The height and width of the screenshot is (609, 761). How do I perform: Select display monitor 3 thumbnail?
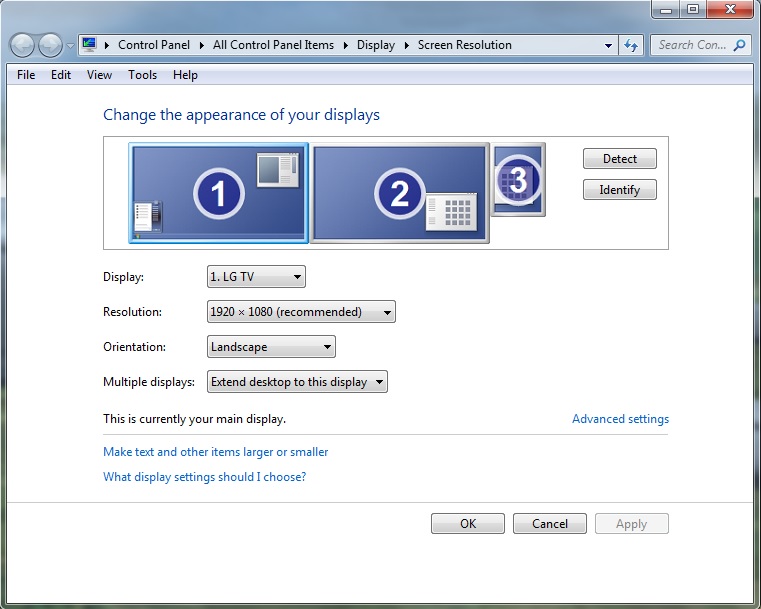[x=518, y=180]
